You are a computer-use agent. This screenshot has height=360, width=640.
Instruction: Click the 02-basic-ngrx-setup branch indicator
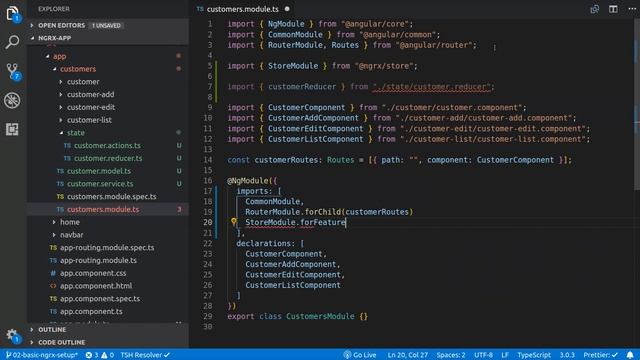[x=41, y=355]
